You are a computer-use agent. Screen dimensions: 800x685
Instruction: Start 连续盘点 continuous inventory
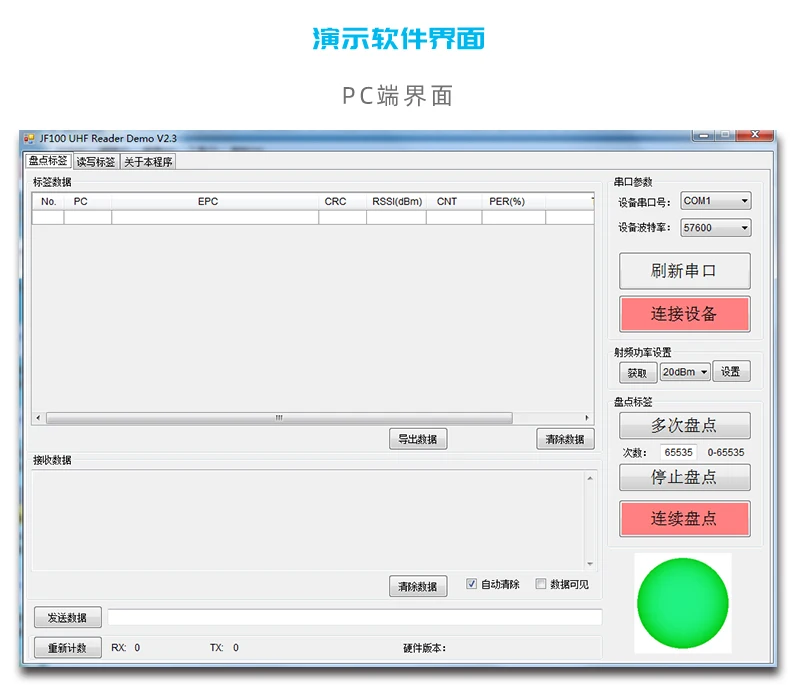(x=685, y=519)
